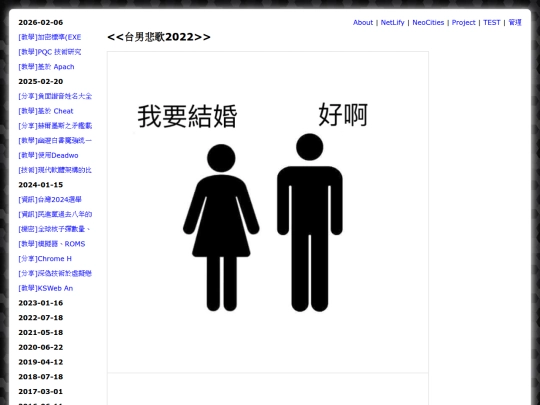Open the [教學]PQC 技術研究 article link
The image size is (540, 405).
click(x=50, y=52)
